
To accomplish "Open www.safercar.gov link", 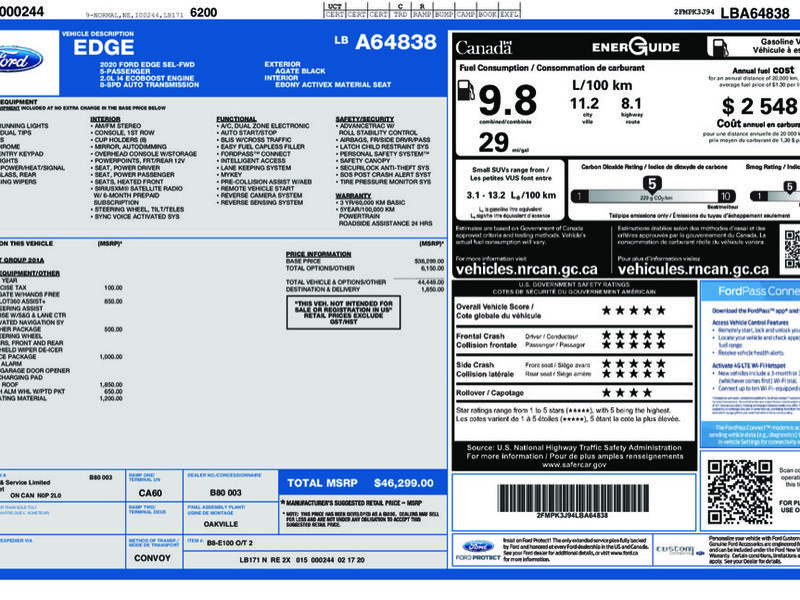I will tap(574, 465).
